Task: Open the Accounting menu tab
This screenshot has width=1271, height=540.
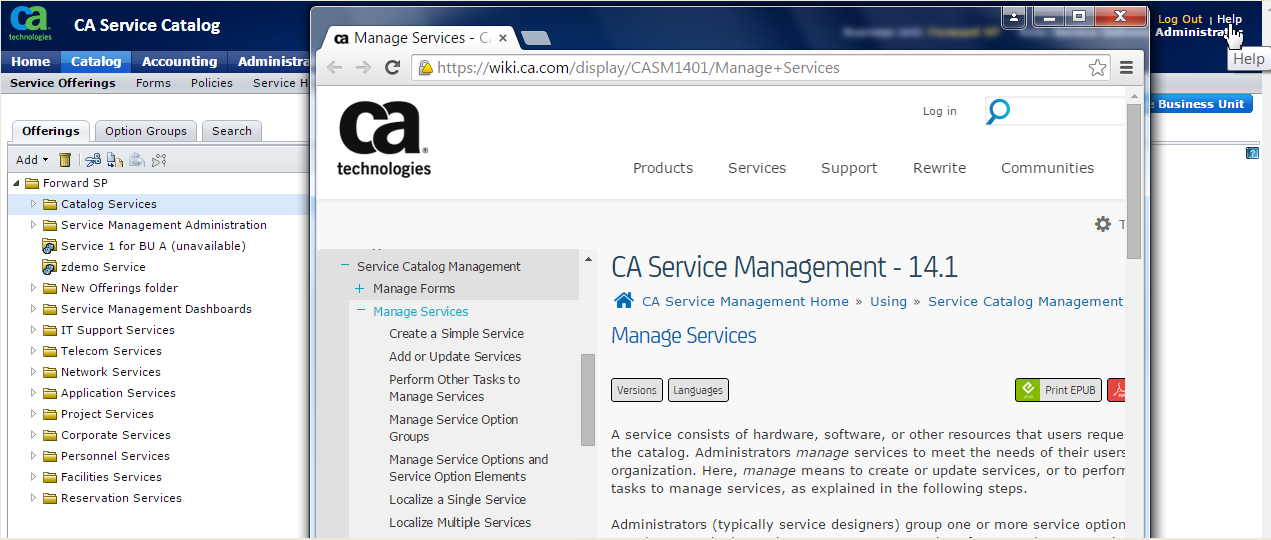Action: pyautogui.click(x=179, y=61)
